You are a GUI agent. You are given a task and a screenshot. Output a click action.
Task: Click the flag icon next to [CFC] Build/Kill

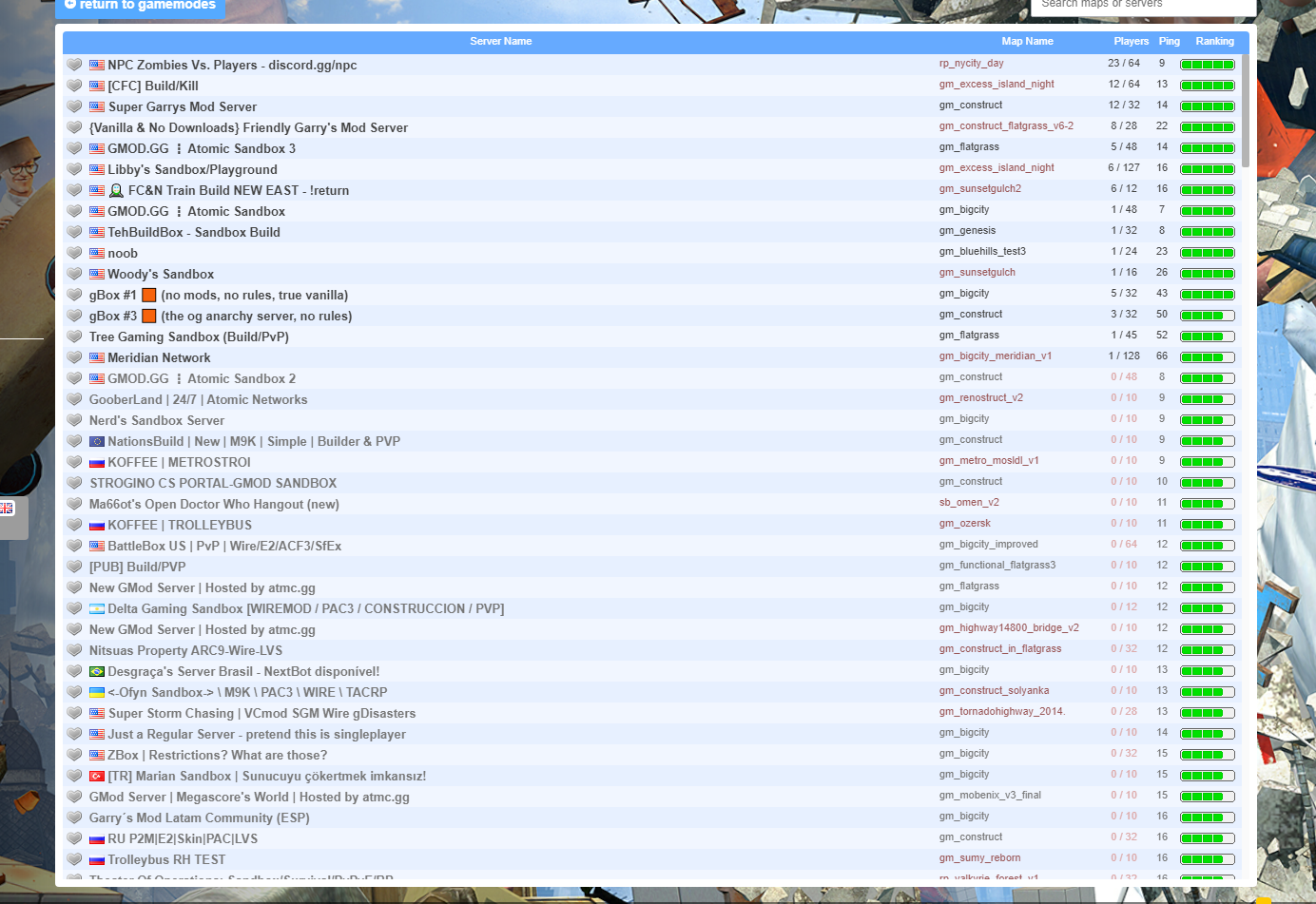(x=97, y=87)
